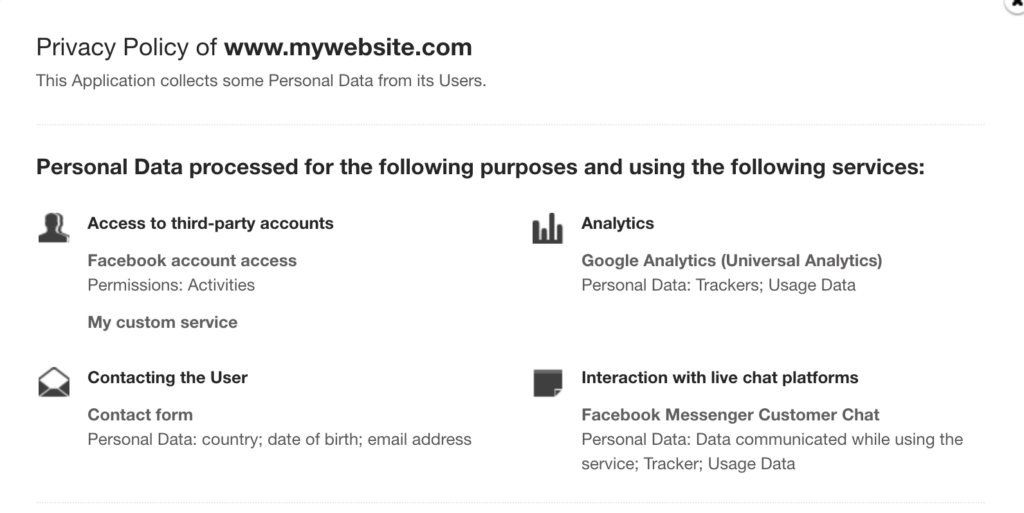Image resolution: width=1024 pixels, height=513 pixels.
Task: Close the privacy policy popup
Action: coord(1017,4)
